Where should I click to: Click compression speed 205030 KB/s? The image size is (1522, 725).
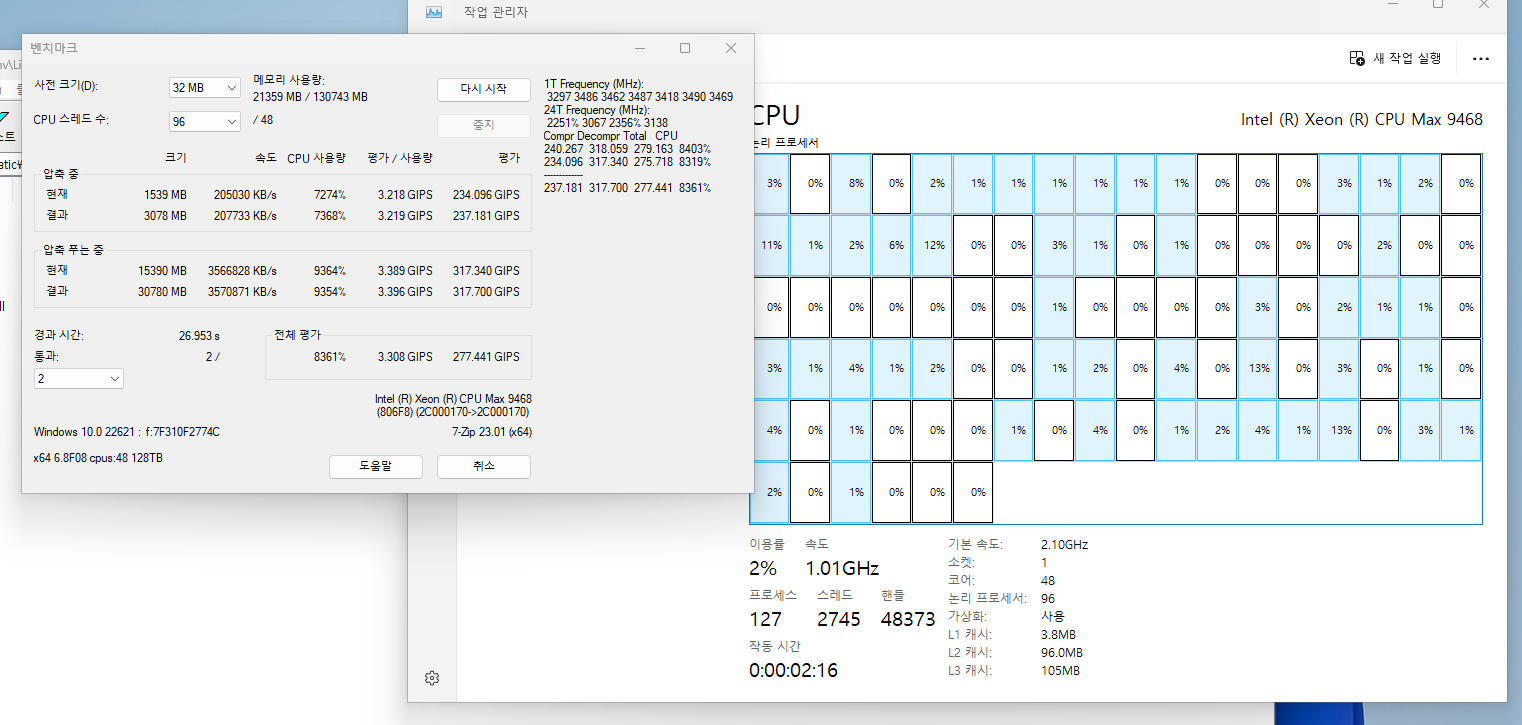pos(246,194)
